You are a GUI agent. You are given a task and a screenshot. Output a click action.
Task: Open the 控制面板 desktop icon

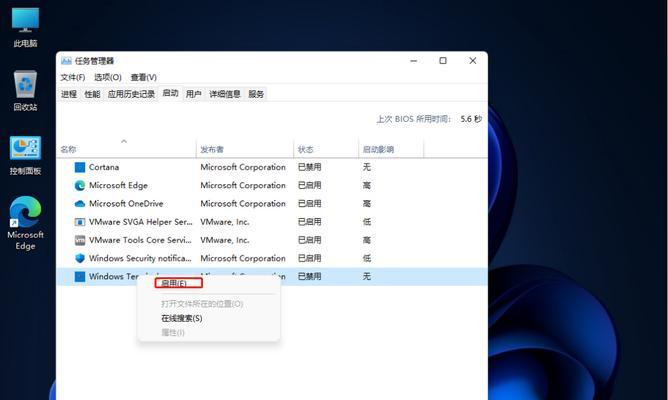(25, 155)
